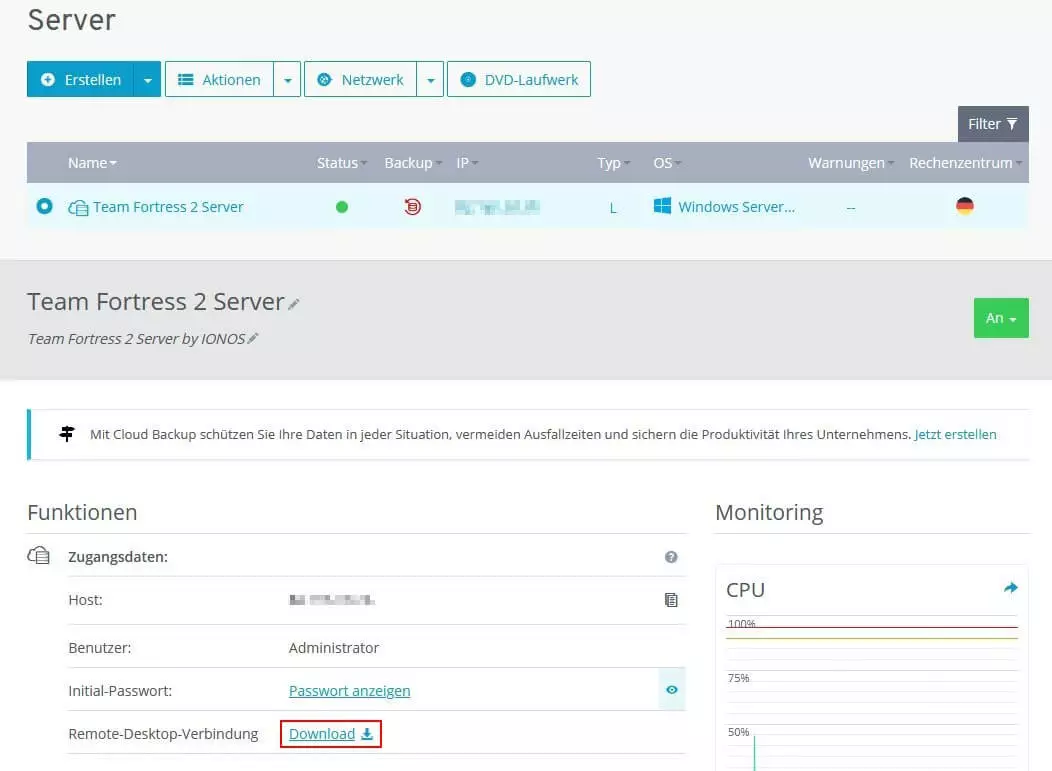Image resolution: width=1052 pixels, height=771 pixels.
Task: Click the funnel icon on Filter button
Action: [x=1012, y=124]
